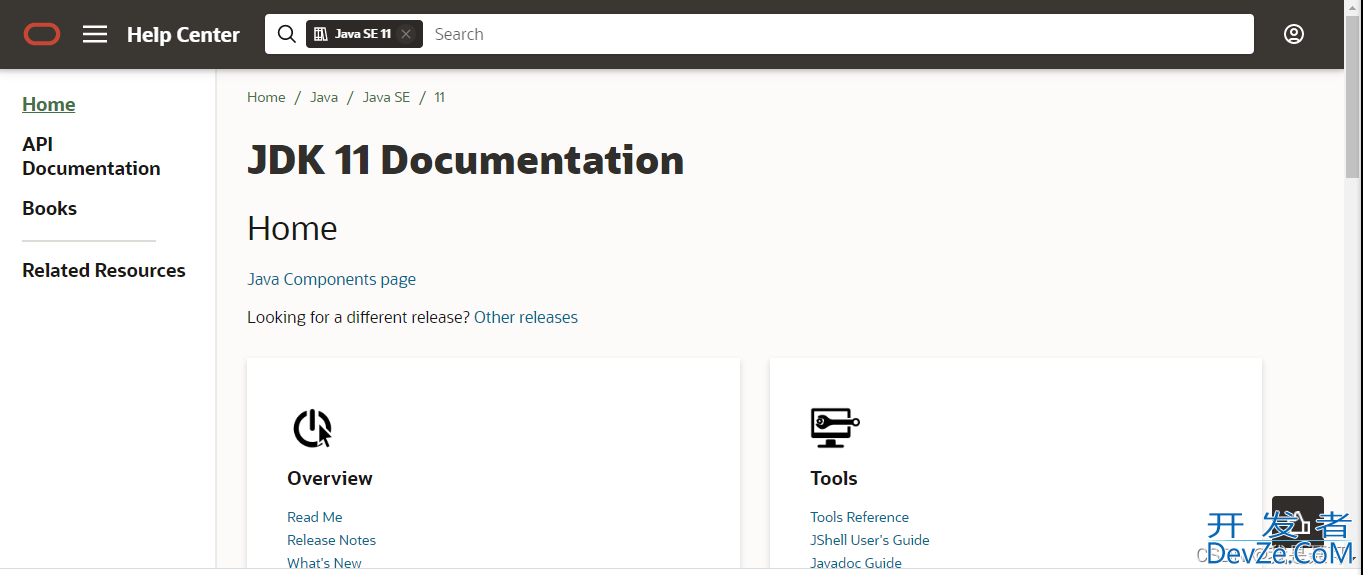The image size is (1363, 575).
Task: Select Home in the sidebar
Action: point(49,104)
